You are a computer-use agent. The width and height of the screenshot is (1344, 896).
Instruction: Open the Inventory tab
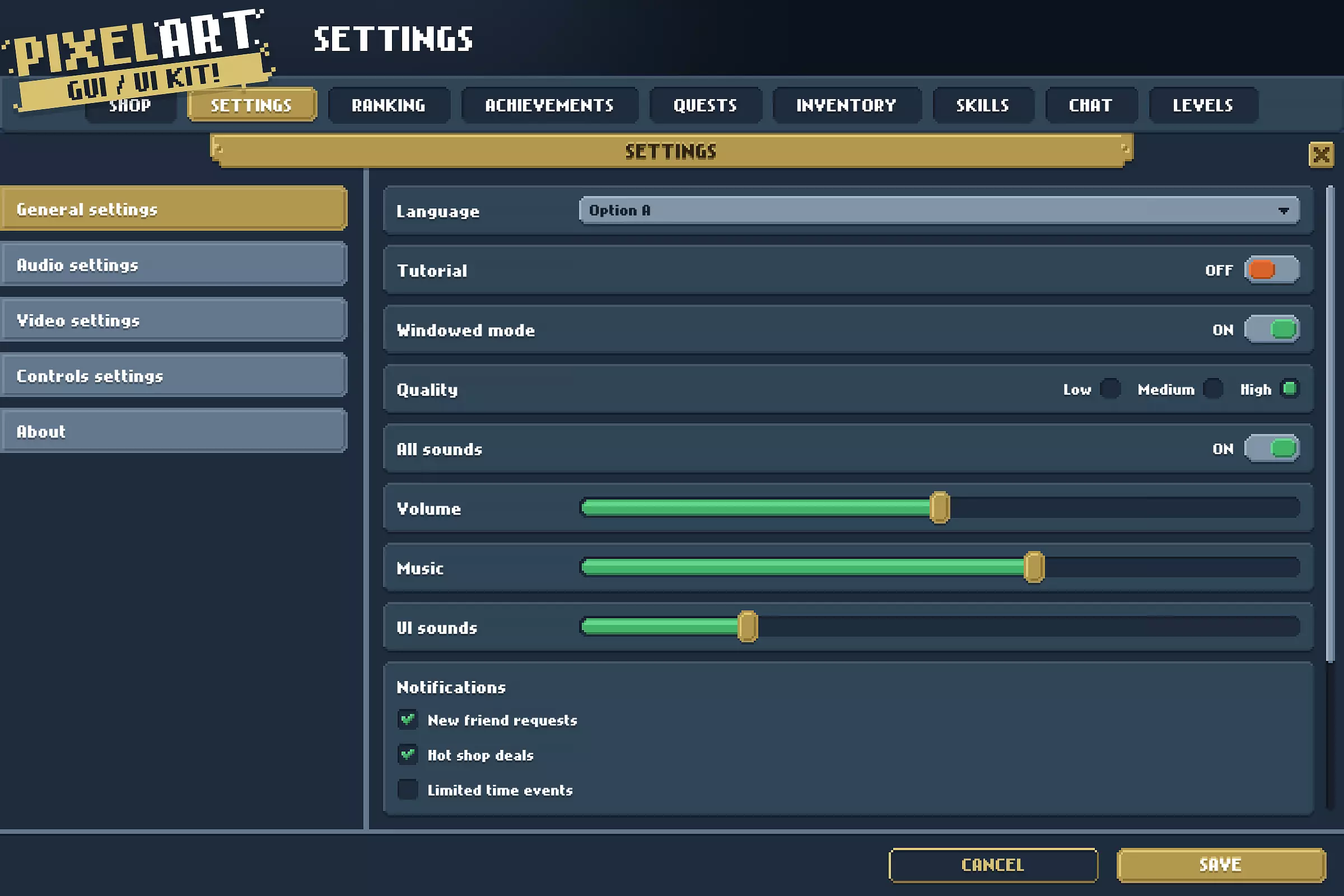pos(846,105)
